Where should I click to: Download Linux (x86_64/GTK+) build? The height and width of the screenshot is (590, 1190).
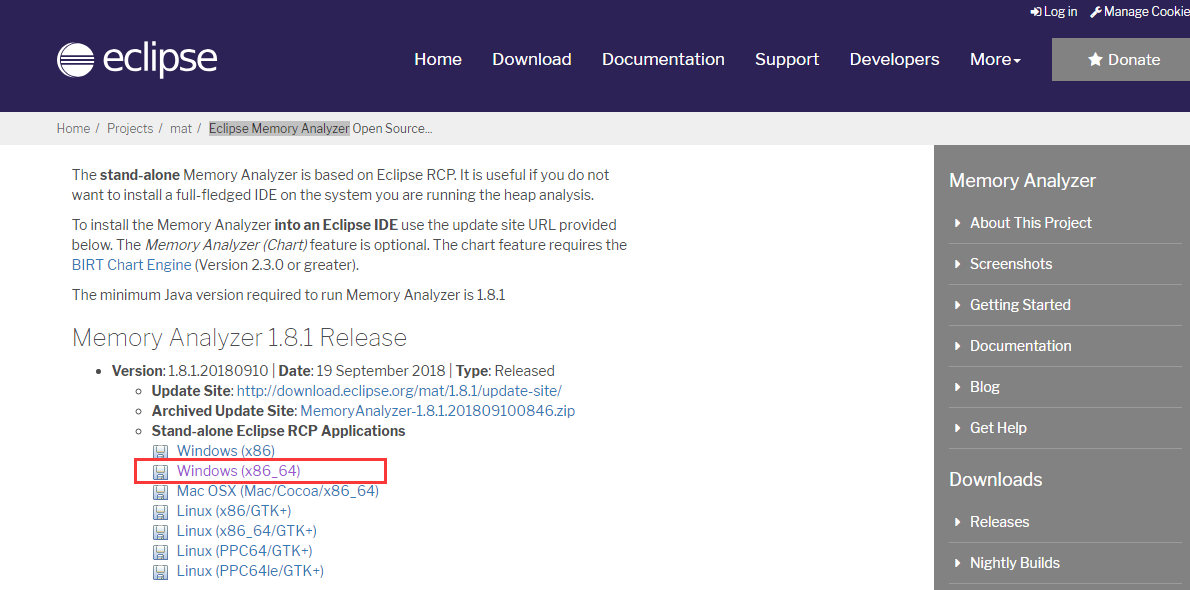(247, 530)
